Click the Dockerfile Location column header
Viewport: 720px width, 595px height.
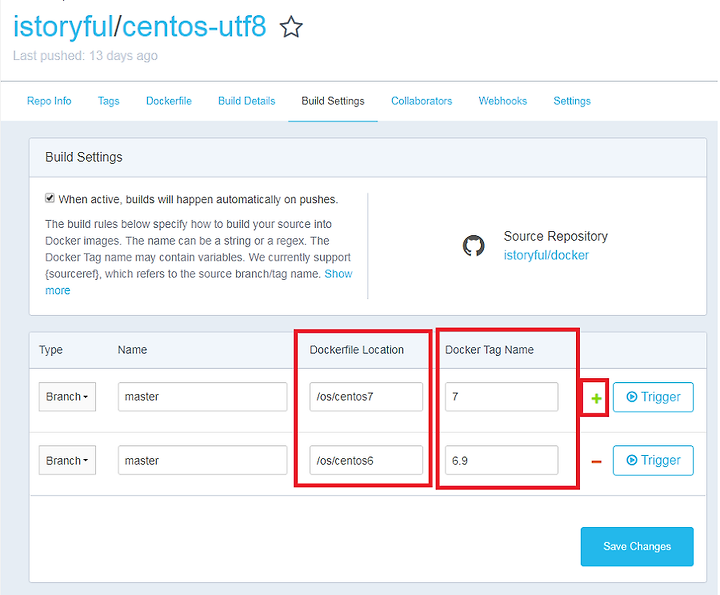pos(356,350)
